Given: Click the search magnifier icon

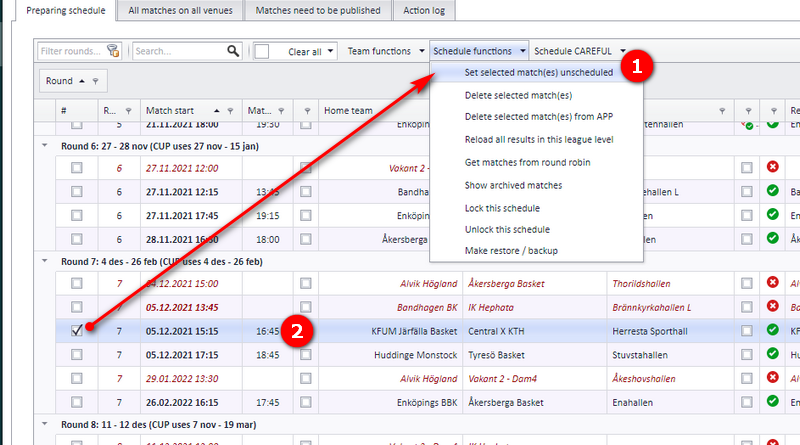Looking at the screenshot, I should pyautogui.click(x=233, y=51).
